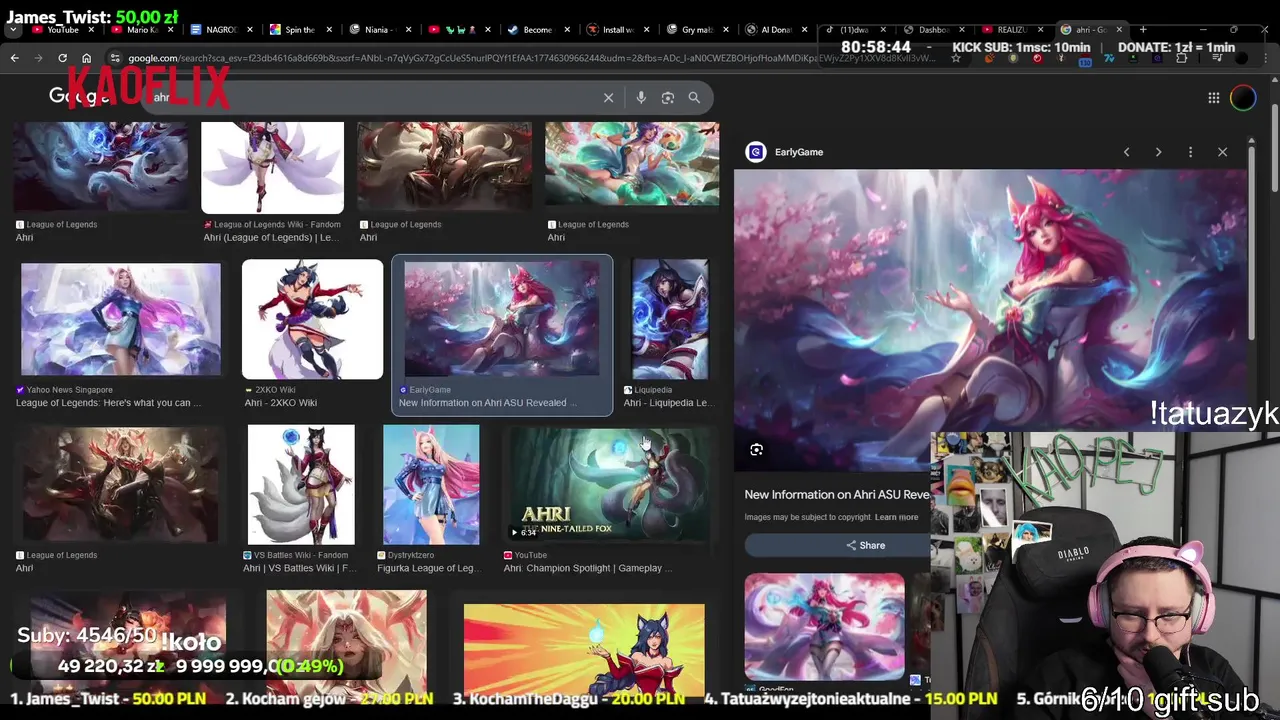
Task: Close the EarlyGame image preview panel
Action: tap(1222, 152)
